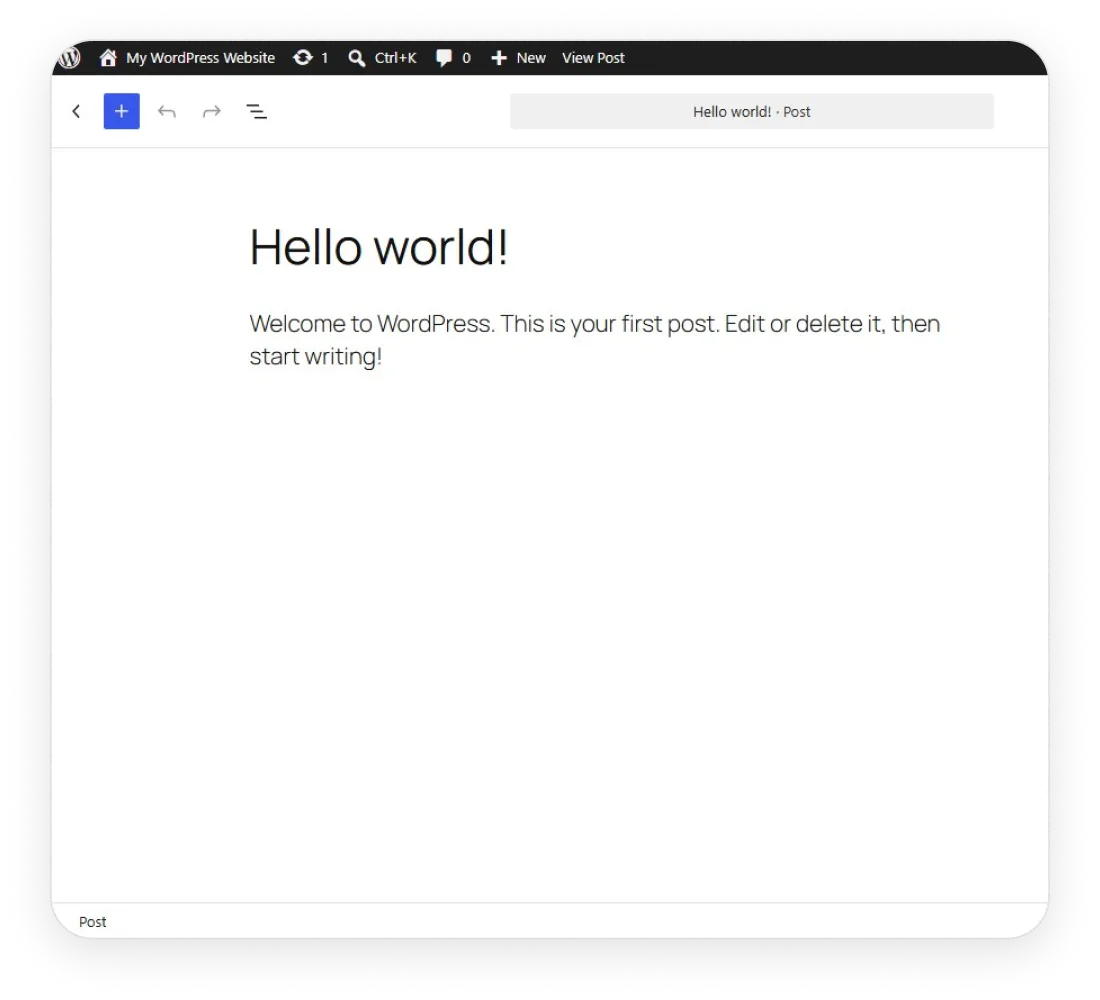Screen dimensions: 1100x1000
Task: Click the 'Welcome to WordPress' paragraph block
Action: tap(595, 340)
